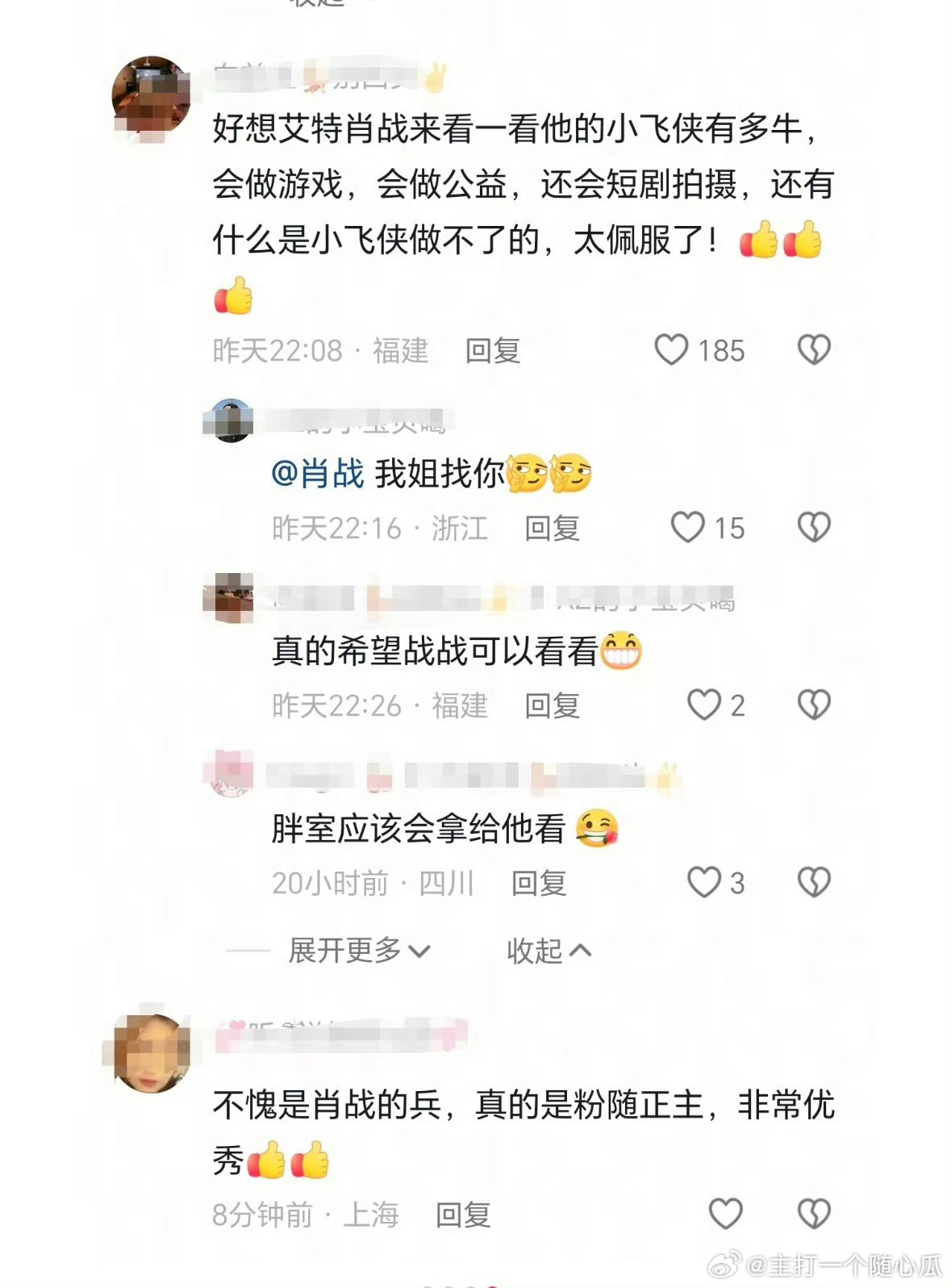Open the Shanghai commenter's profile avatar

pyautogui.click(x=151, y=1052)
